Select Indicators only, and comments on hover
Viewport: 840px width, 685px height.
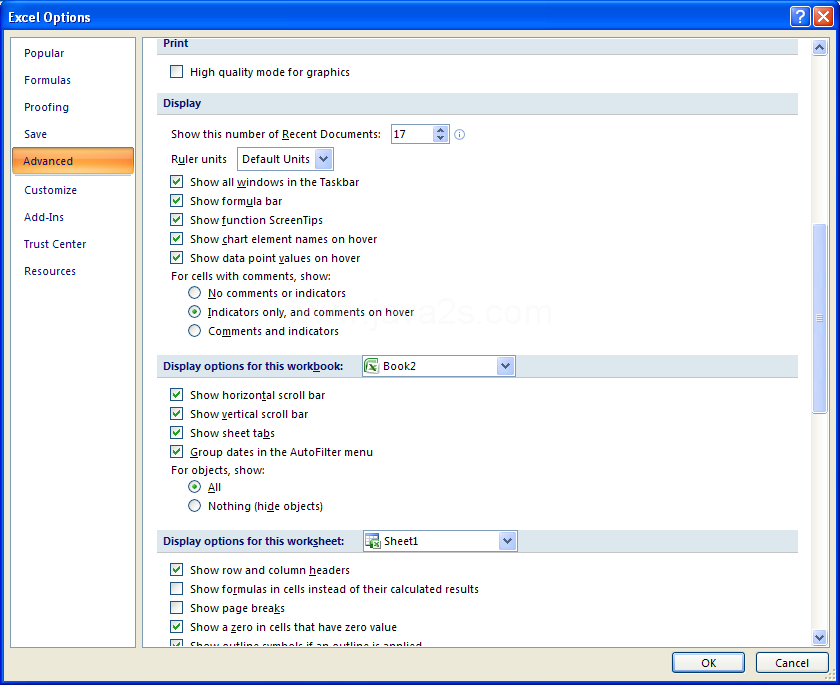(x=194, y=312)
